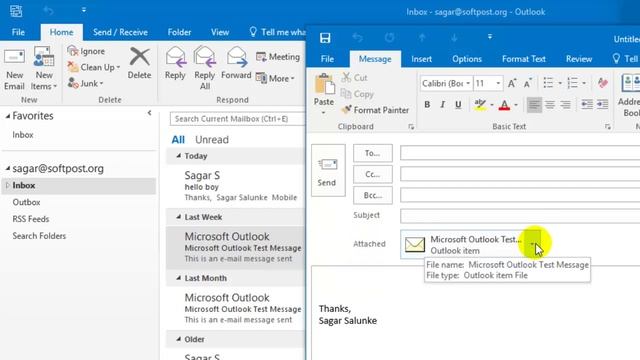Switch to the View tab in main window
The width and height of the screenshot is (640, 360).
click(x=220, y=32)
